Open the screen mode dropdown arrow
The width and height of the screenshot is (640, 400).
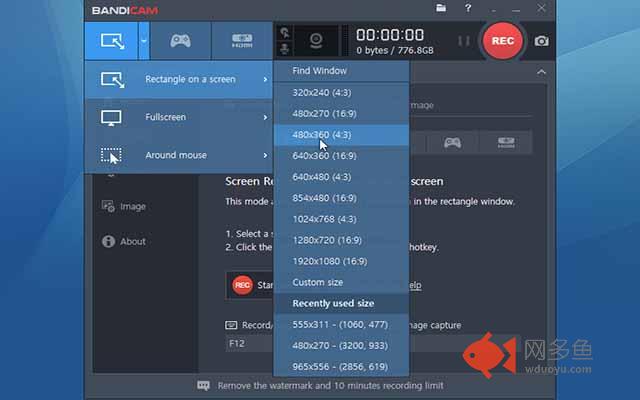pos(144,41)
